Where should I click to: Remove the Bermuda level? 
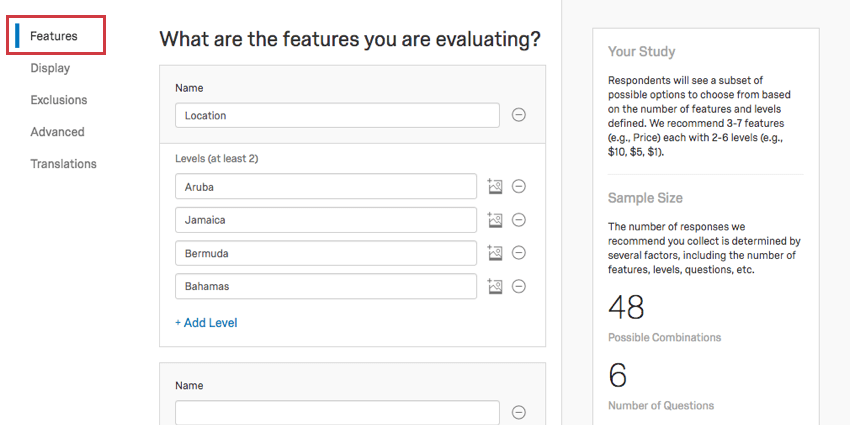pos(519,253)
